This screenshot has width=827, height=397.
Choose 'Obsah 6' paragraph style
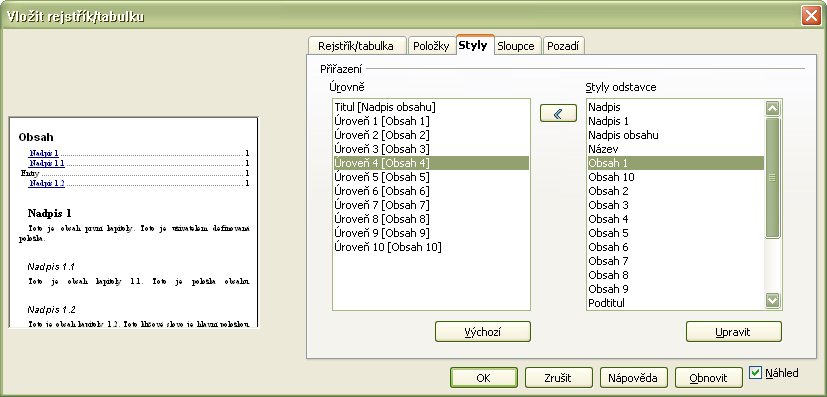pyautogui.click(x=676, y=247)
